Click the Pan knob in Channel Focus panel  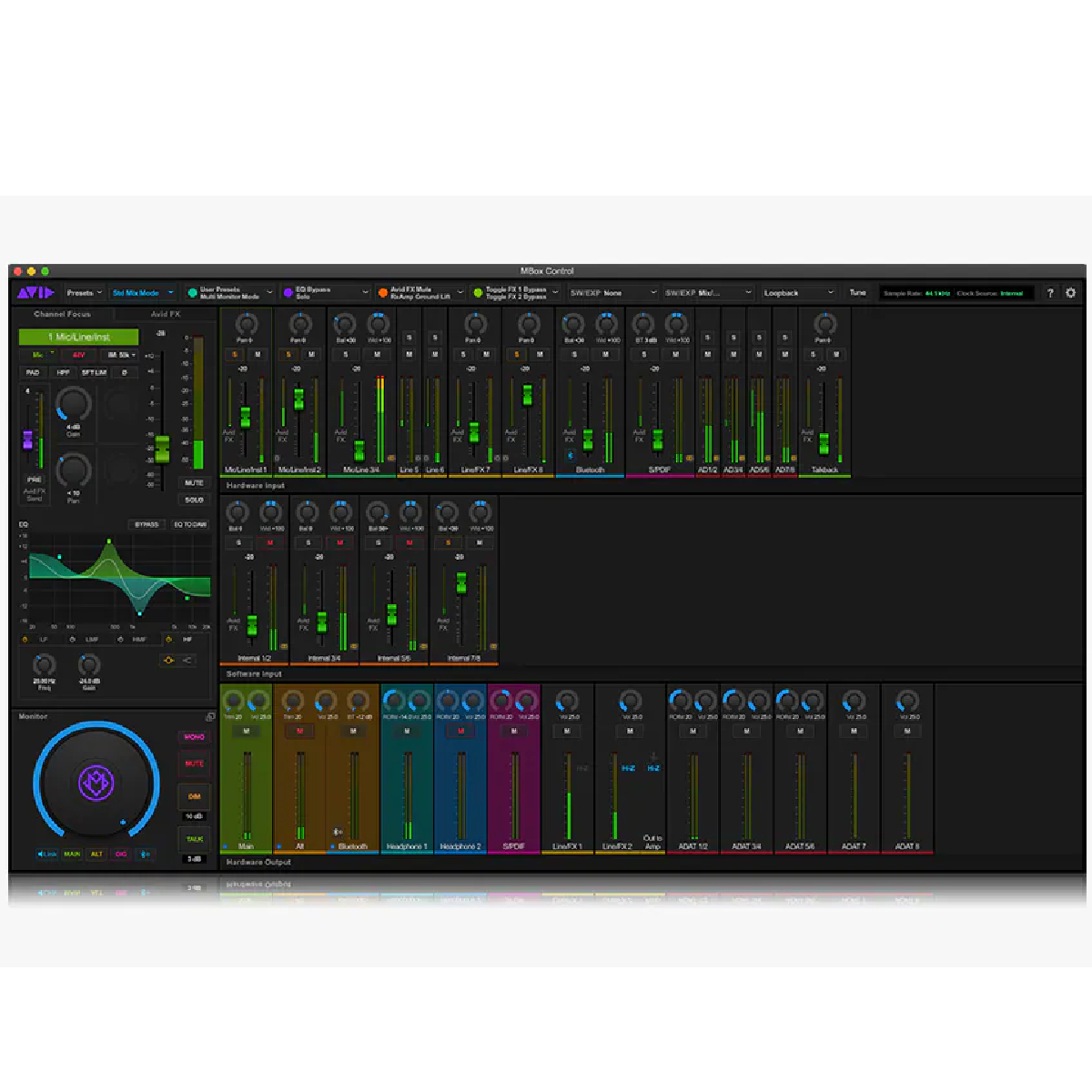[x=74, y=470]
